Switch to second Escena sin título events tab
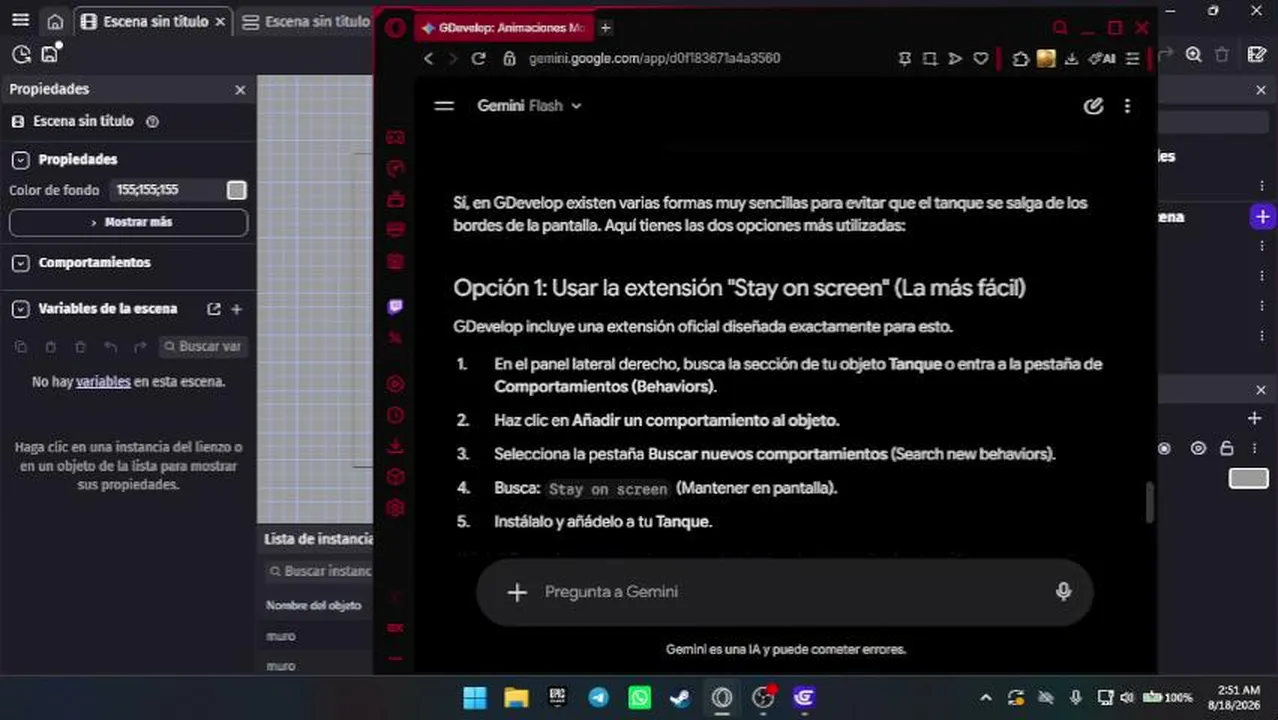Viewport: 1278px width, 720px height. click(x=305, y=21)
